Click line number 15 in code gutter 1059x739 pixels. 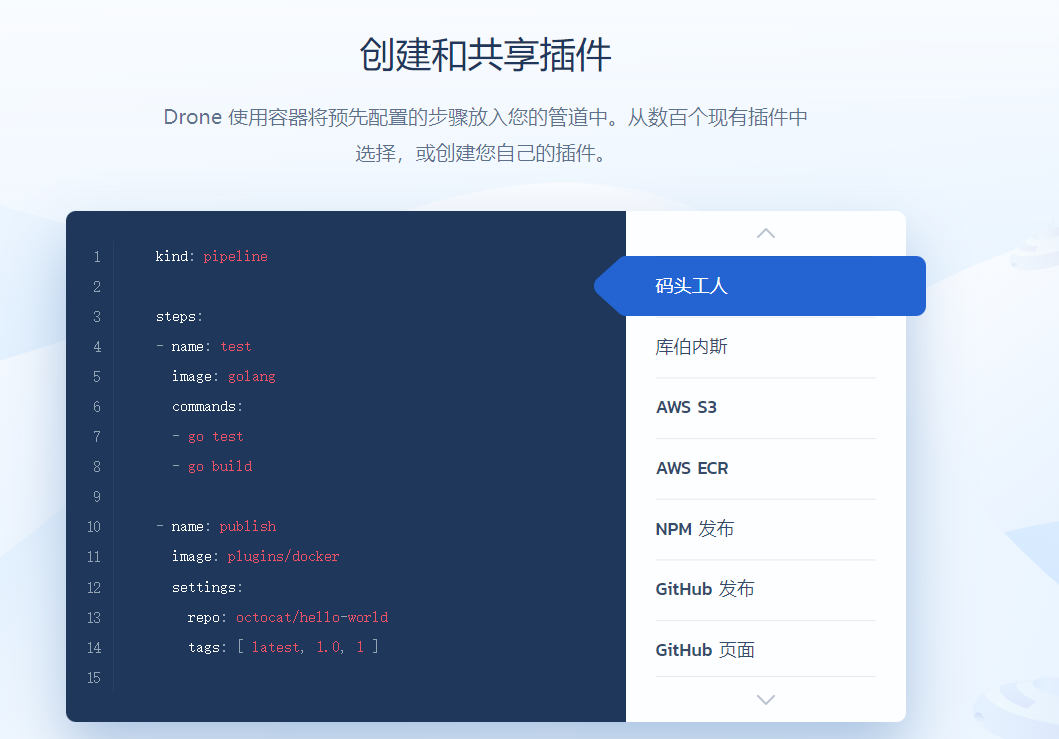click(x=94, y=678)
